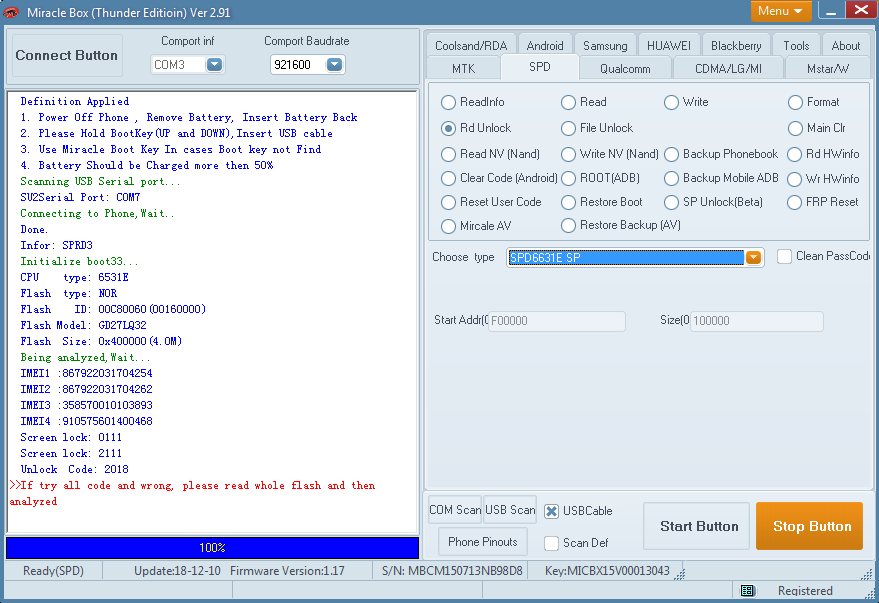Open the Tools tab
Screen dimensions: 879x603
click(796, 45)
